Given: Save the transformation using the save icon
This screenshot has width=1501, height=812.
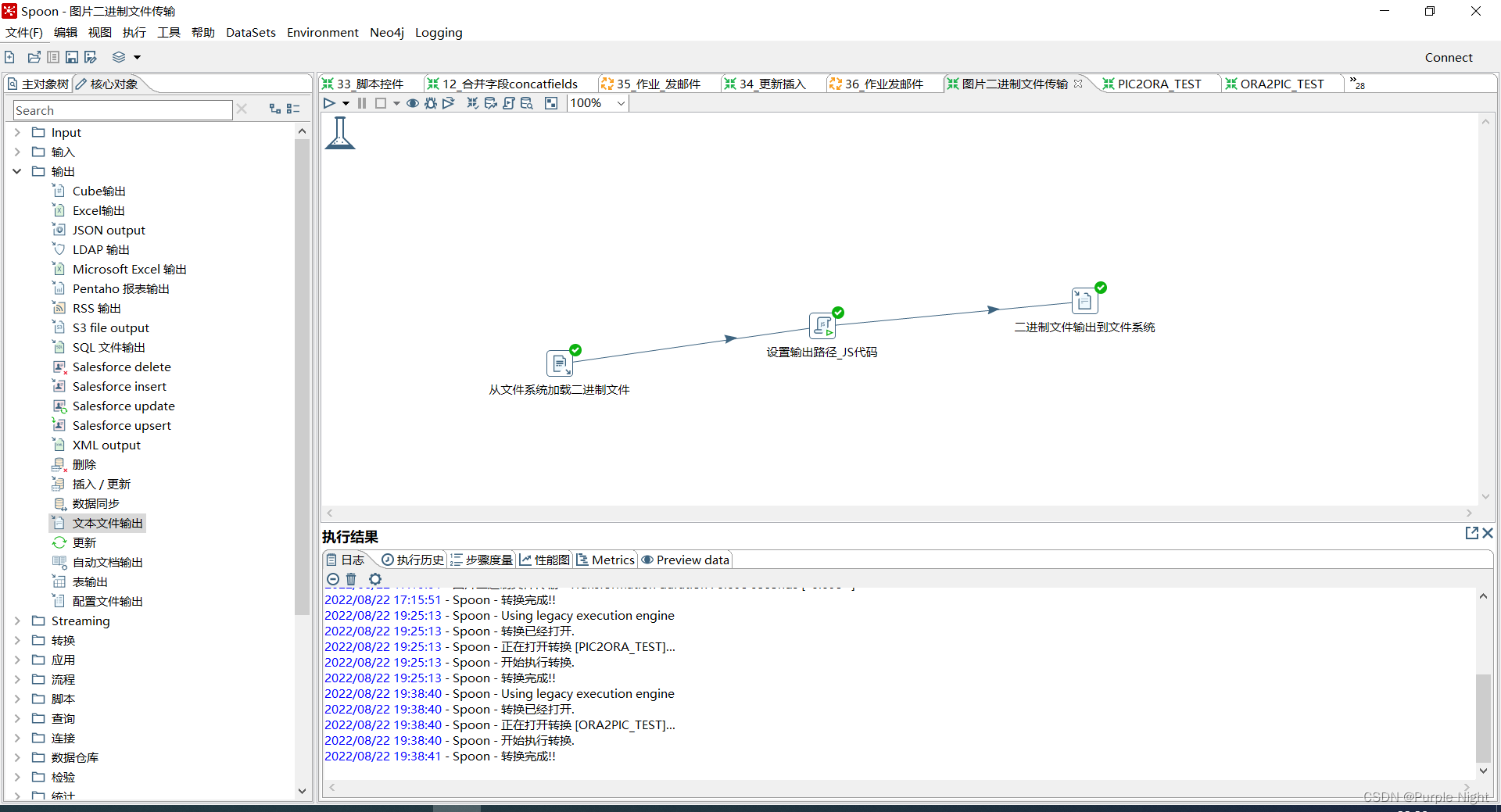Looking at the screenshot, I should (71, 56).
